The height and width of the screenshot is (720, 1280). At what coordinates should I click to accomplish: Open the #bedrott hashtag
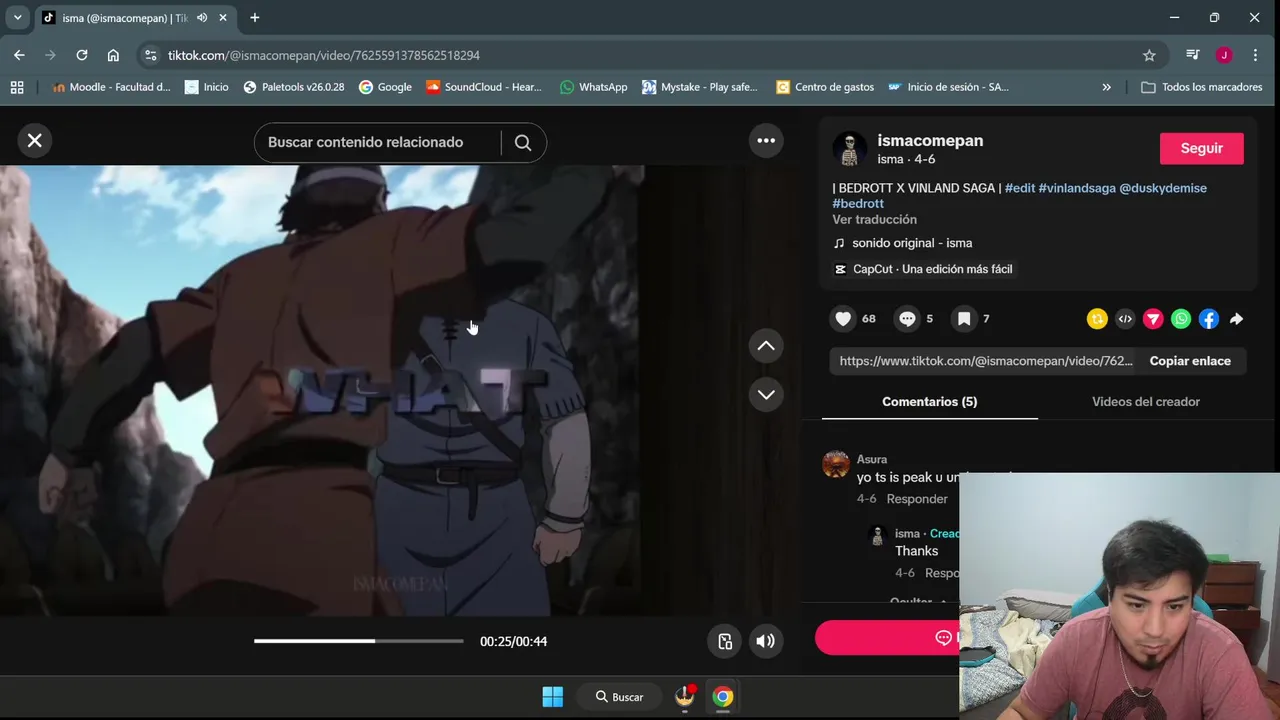858,203
